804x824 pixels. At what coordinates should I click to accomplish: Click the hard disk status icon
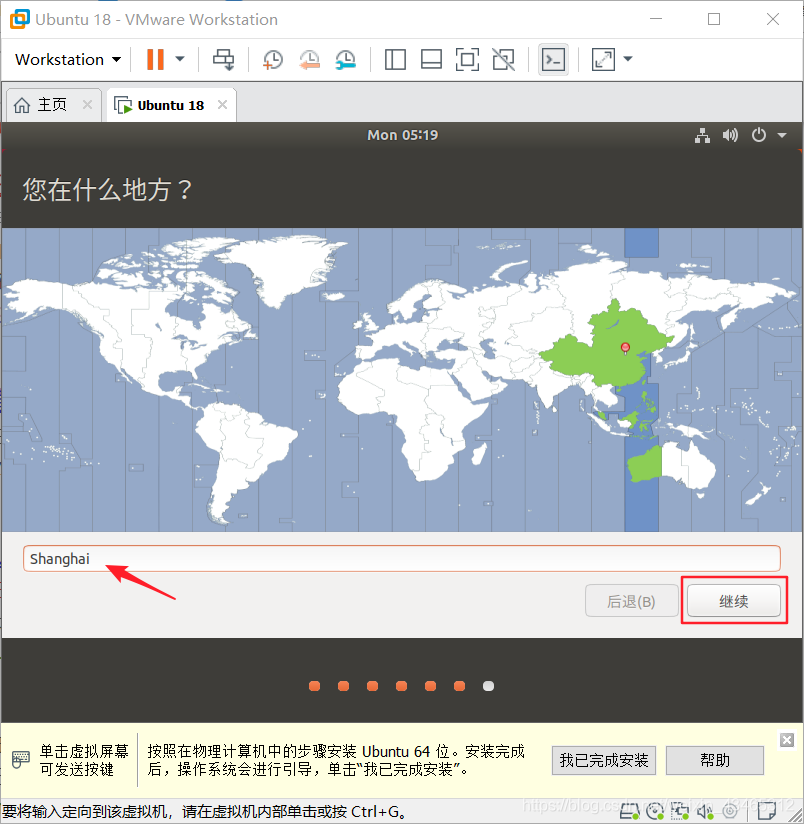(630, 811)
